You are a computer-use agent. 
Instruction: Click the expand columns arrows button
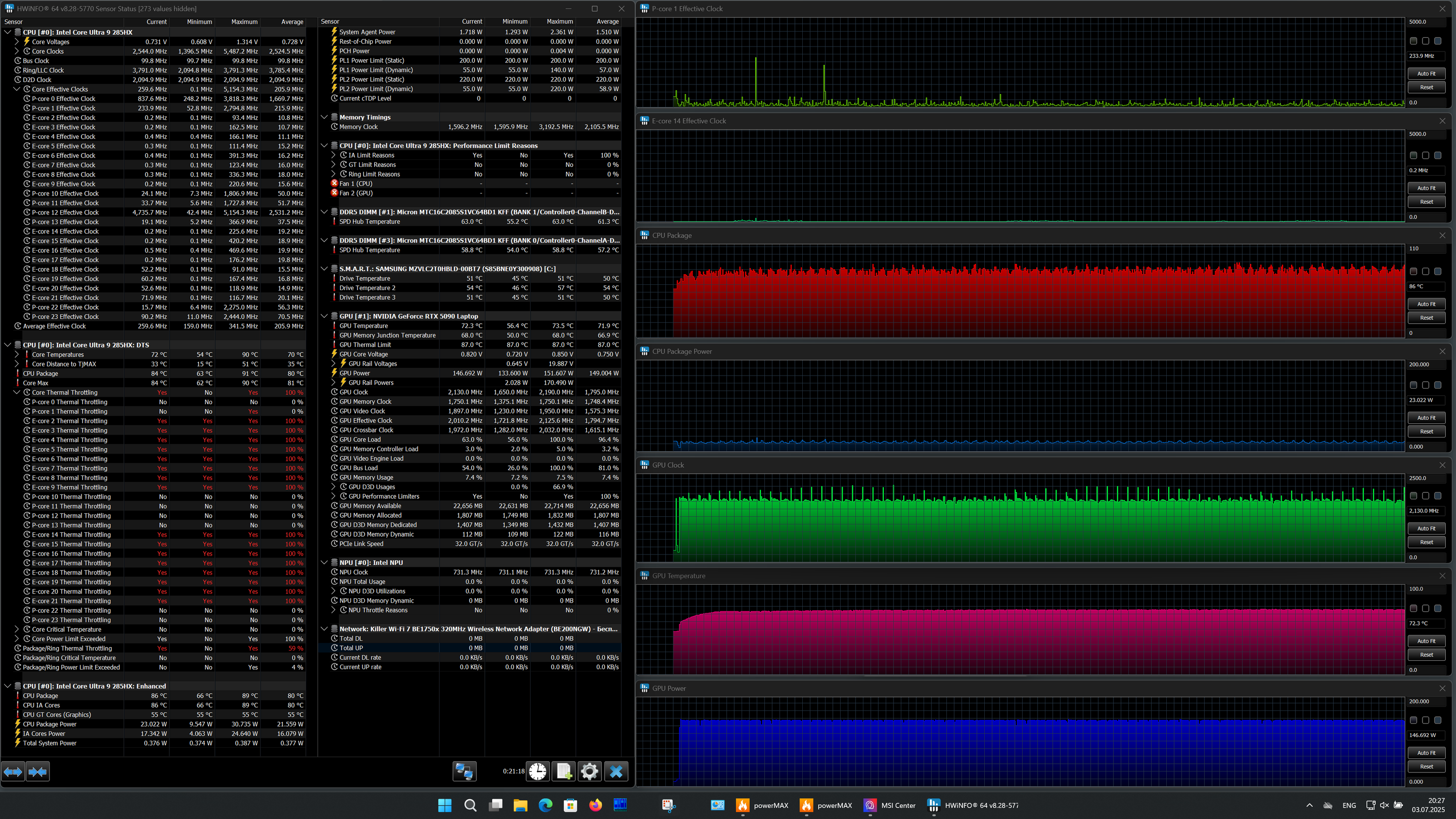point(14,771)
